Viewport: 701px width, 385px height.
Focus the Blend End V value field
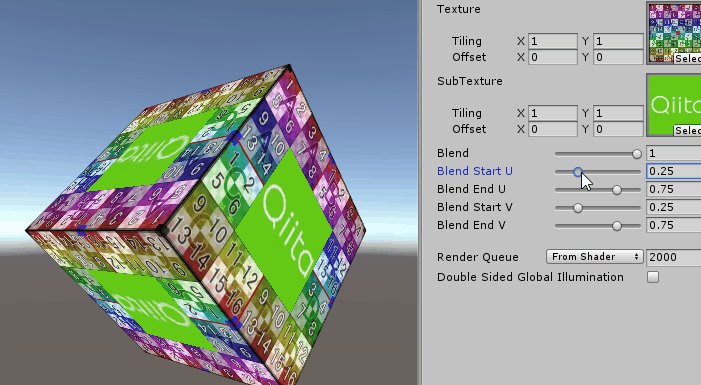(x=674, y=225)
